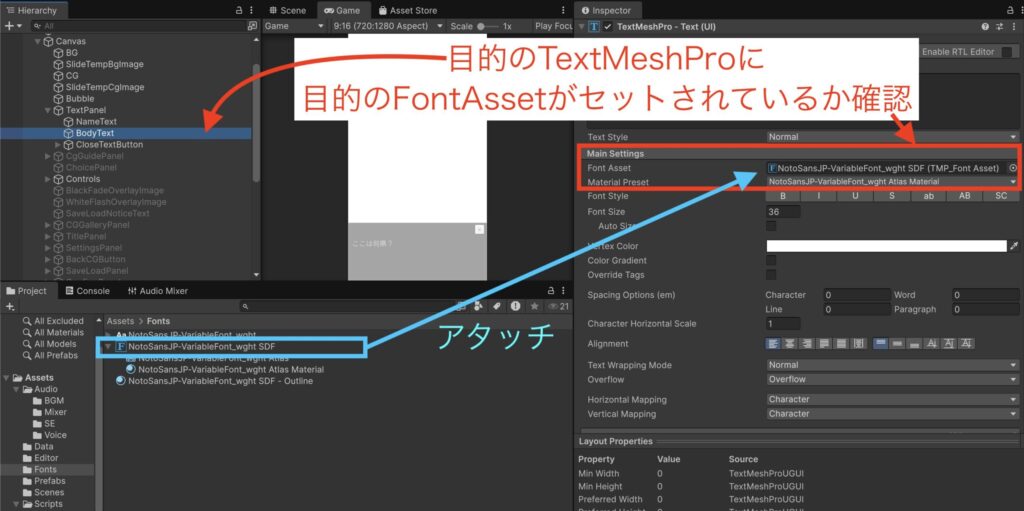Select NameText in the Hierarchy
Image resolution: width=1024 pixels, height=511 pixels.
pos(96,122)
